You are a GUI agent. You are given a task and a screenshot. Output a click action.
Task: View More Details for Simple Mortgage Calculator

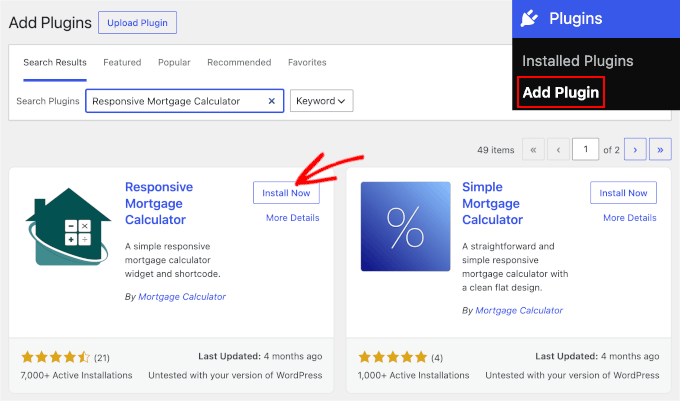click(630, 218)
